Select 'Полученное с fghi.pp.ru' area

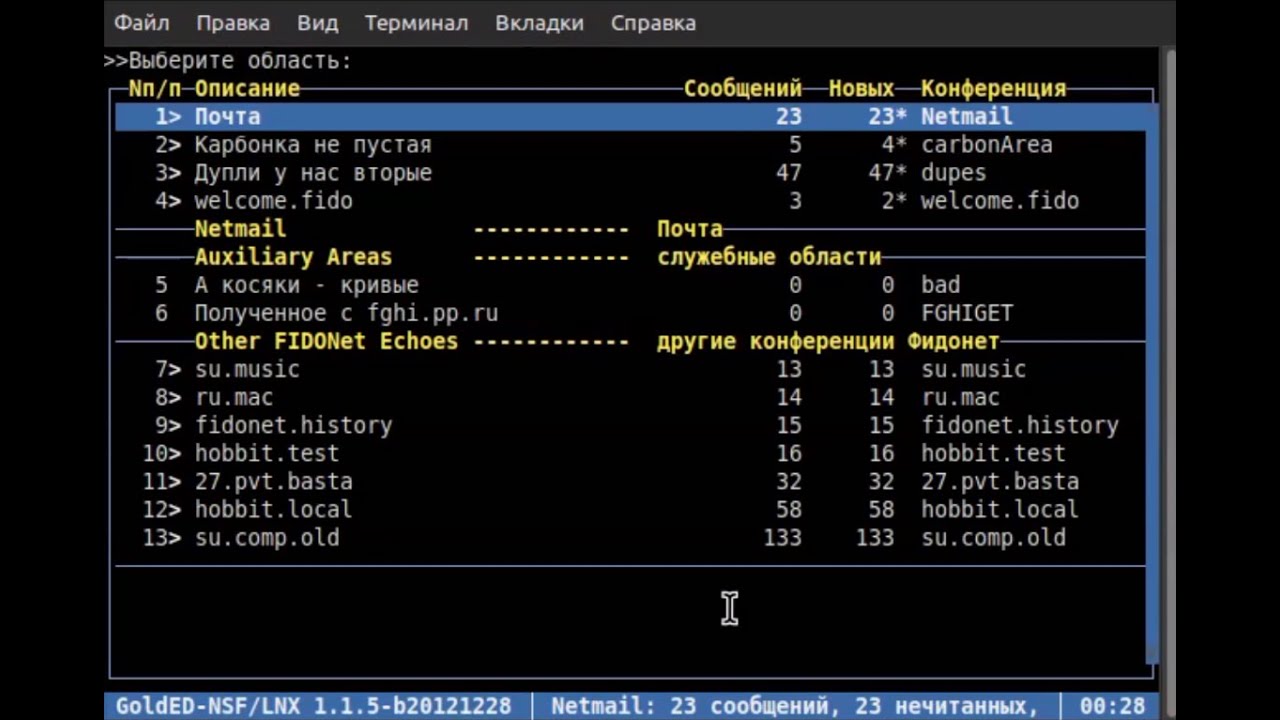coord(346,313)
